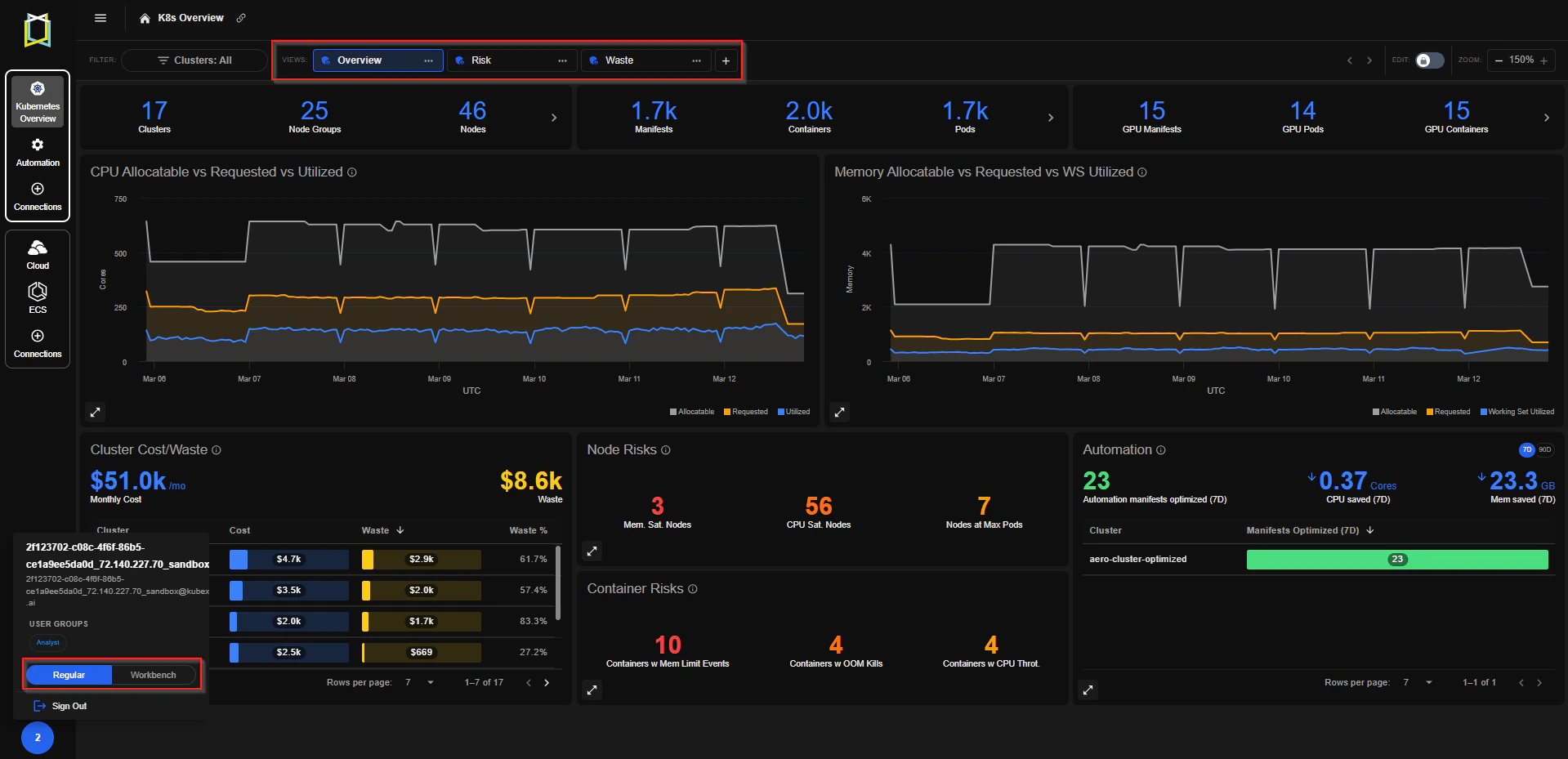Image resolution: width=1568 pixels, height=759 pixels.
Task: Open the Overview view options menu
Action: (428, 60)
